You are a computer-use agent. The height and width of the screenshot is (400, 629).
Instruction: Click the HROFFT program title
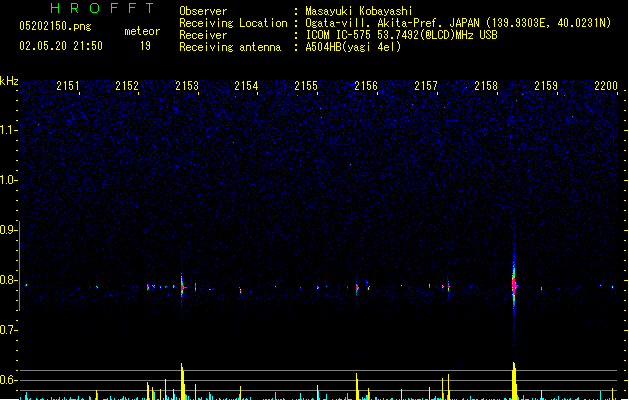tap(102, 8)
